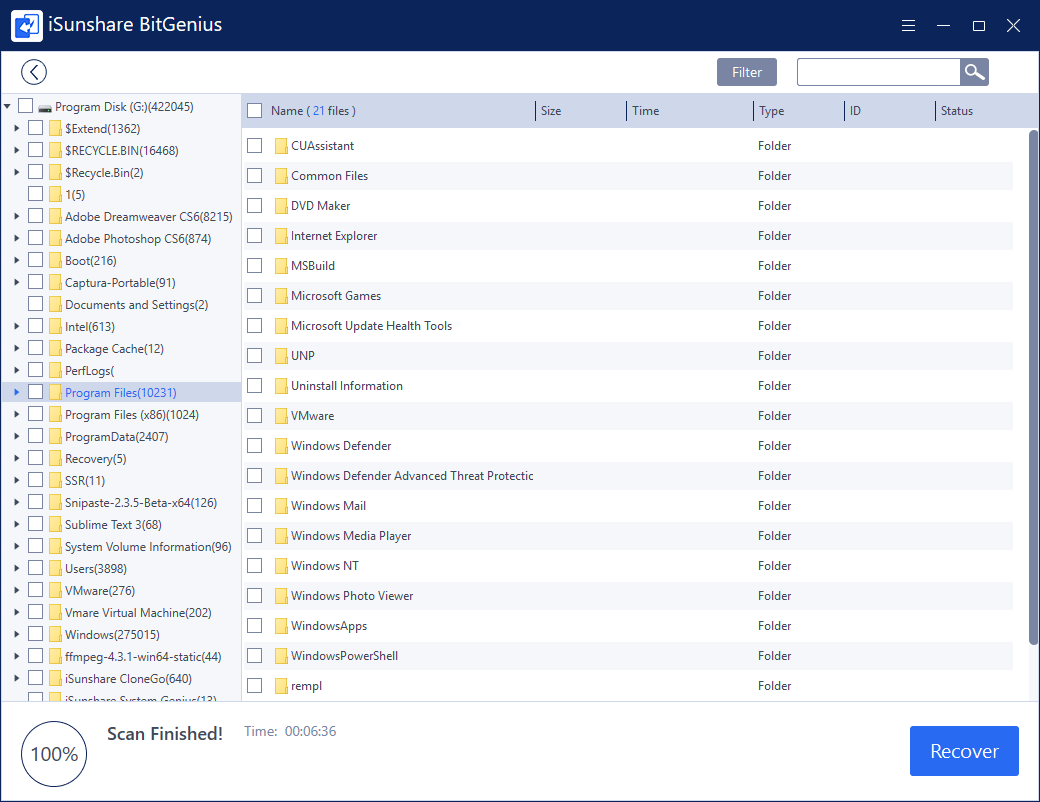Select the ffmpeg-4.3.1-win64-static tree item
The width and height of the screenshot is (1040, 802).
coord(143,656)
